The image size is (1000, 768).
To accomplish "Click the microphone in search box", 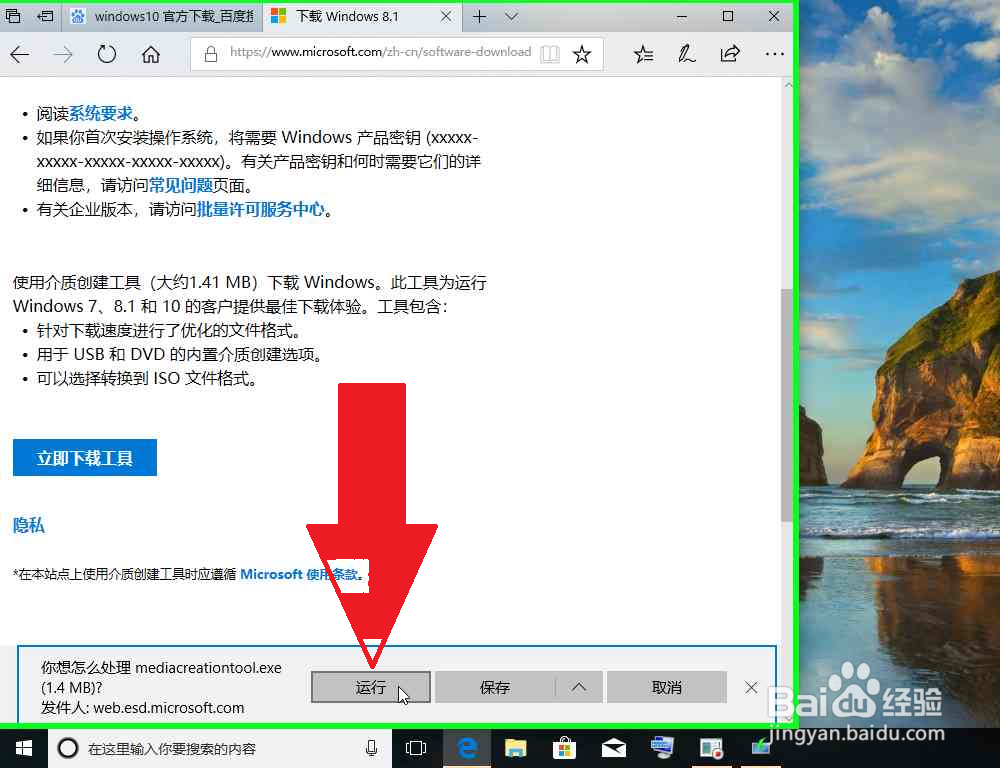I will pyautogui.click(x=372, y=748).
